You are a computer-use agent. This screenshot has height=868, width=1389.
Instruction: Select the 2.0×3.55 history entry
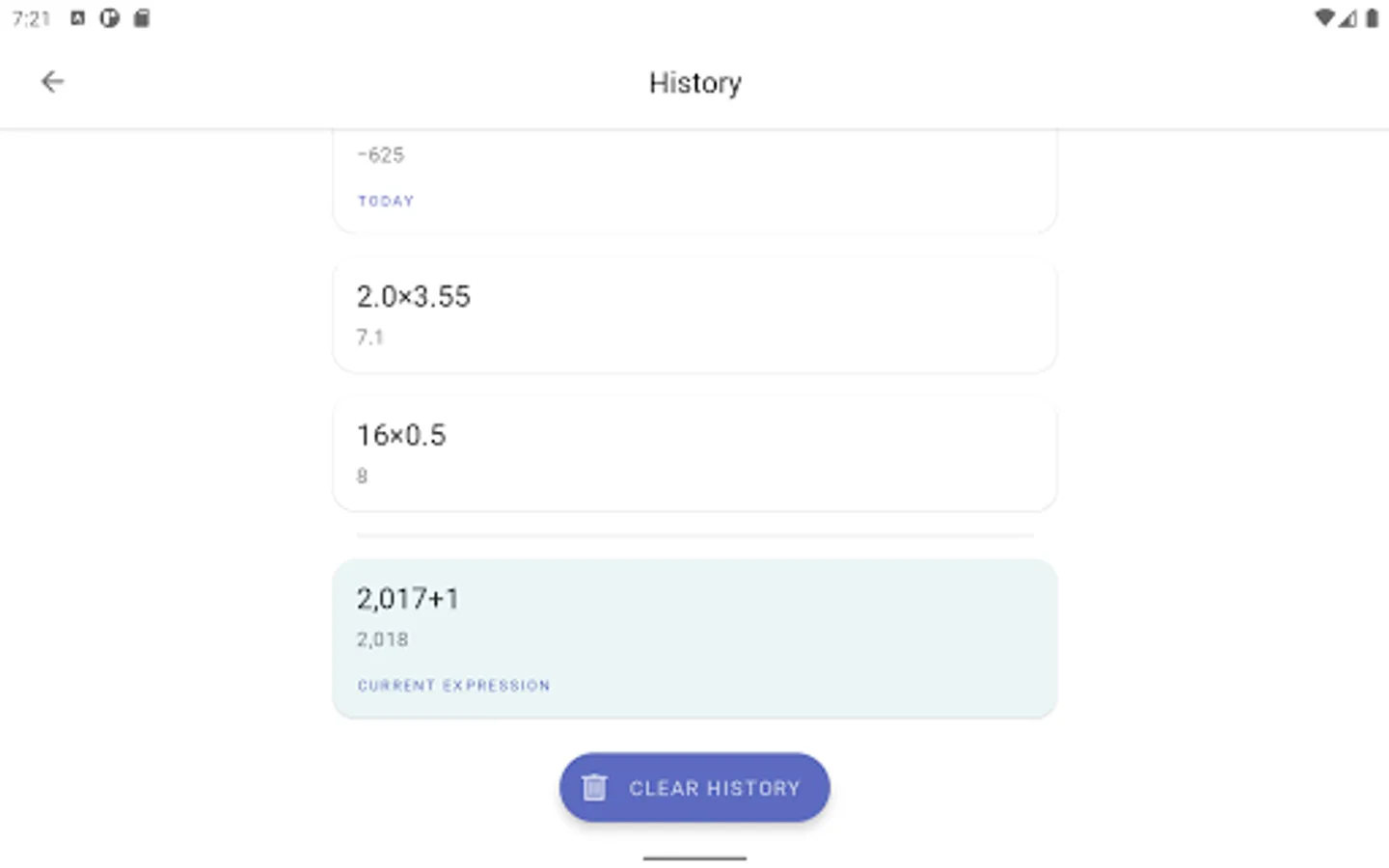click(694, 315)
